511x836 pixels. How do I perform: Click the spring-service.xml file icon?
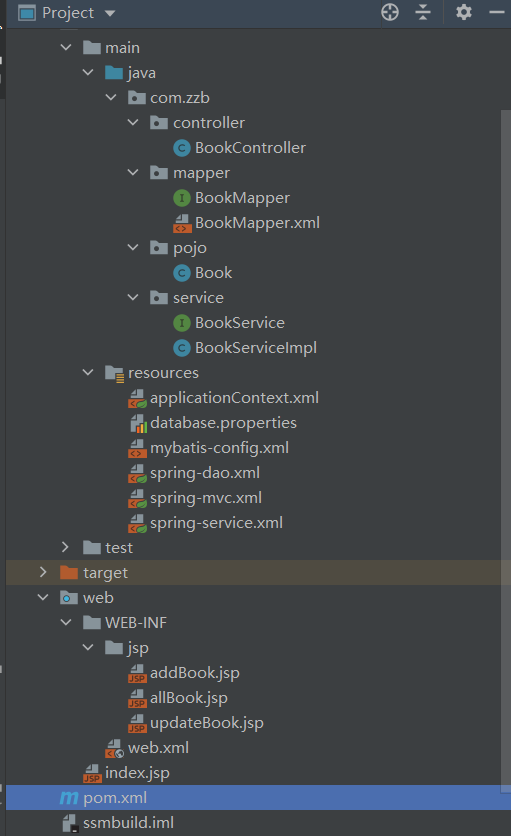pos(137,523)
